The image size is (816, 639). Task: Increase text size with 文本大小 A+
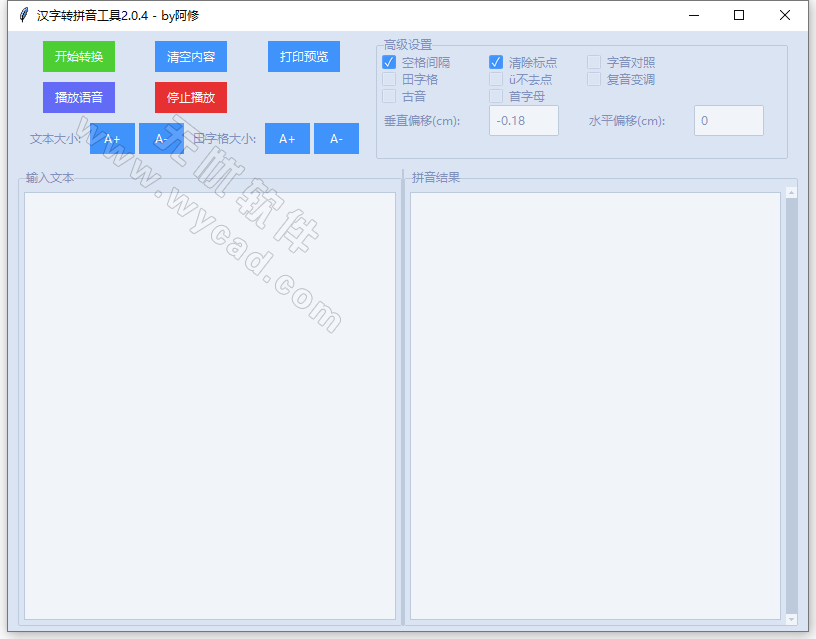[112, 139]
